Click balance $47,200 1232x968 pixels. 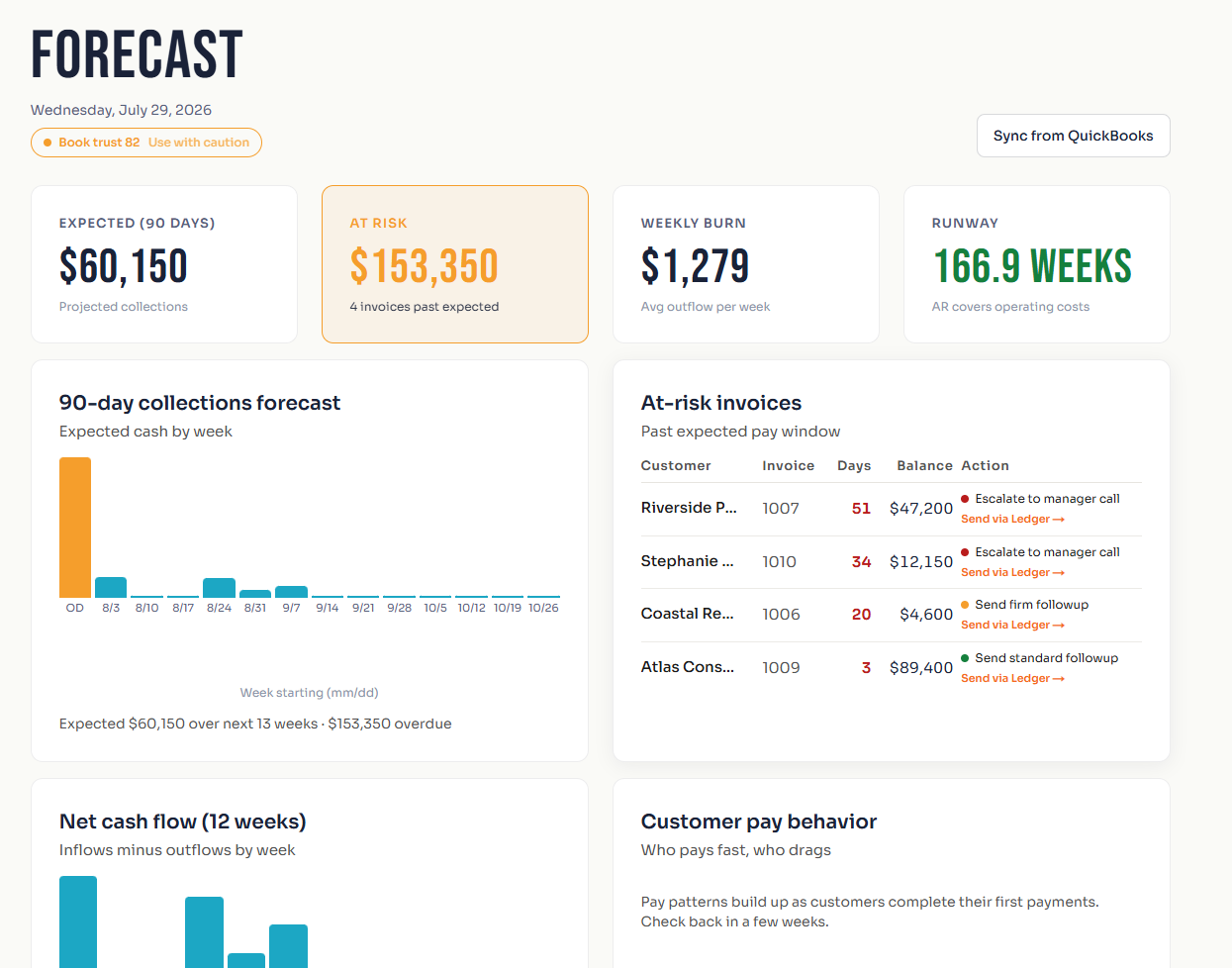pyautogui.click(x=921, y=509)
